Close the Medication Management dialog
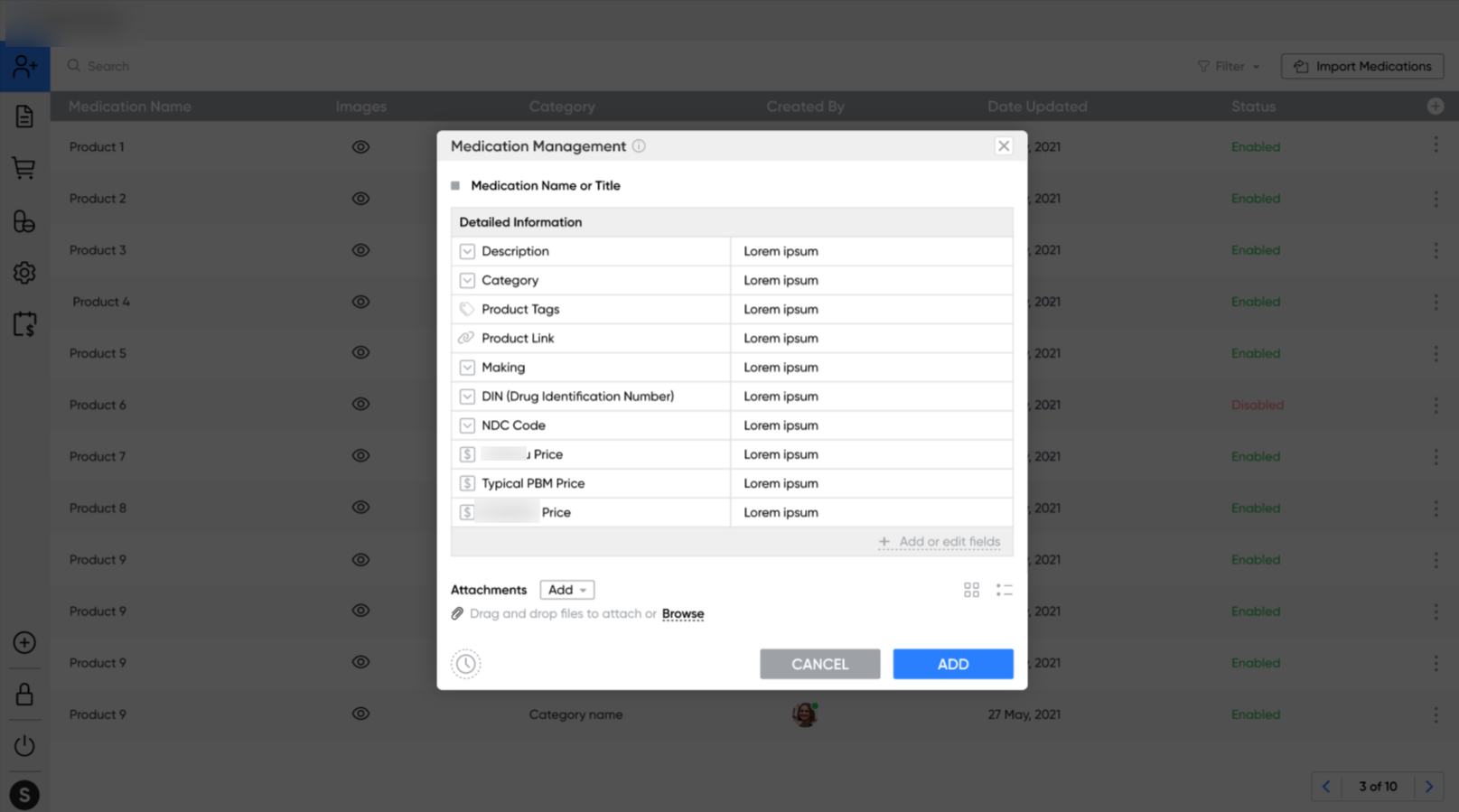The width and height of the screenshot is (1459, 812). [1004, 146]
